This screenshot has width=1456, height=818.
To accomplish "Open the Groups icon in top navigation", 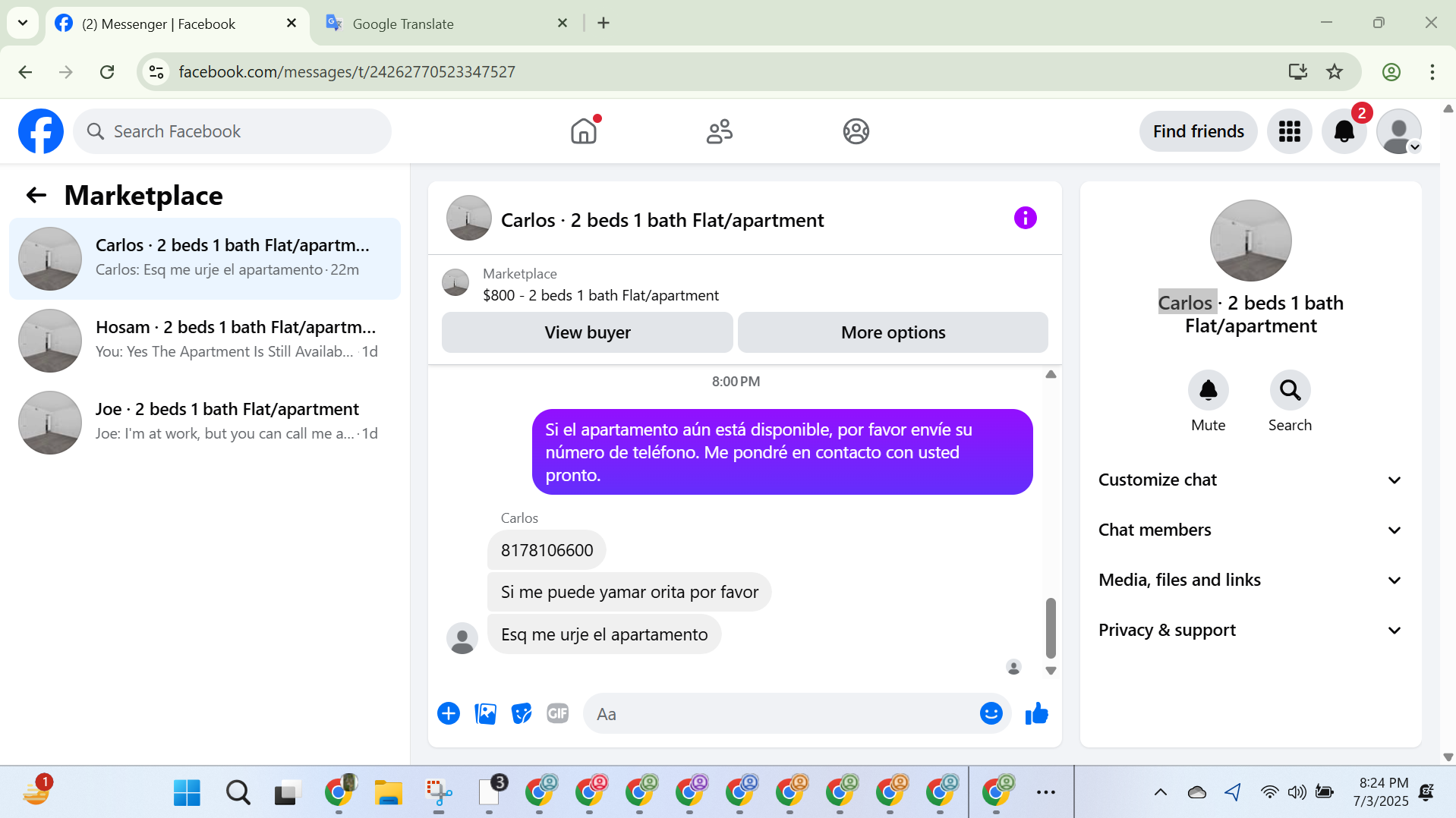I will point(856,131).
